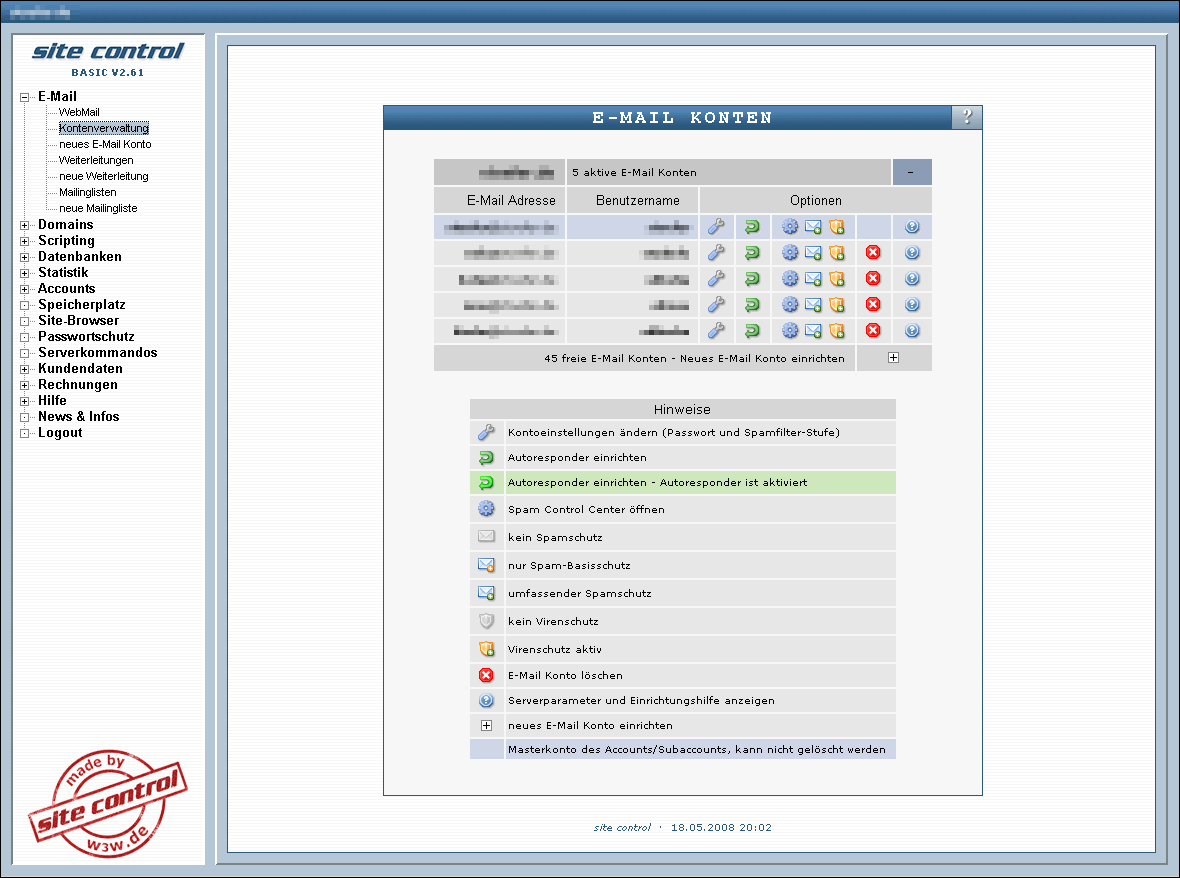This screenshot has width=1180, height=878.
Task: Open Mailinglisten in the sidebar
Action: (x=88, y=193)
